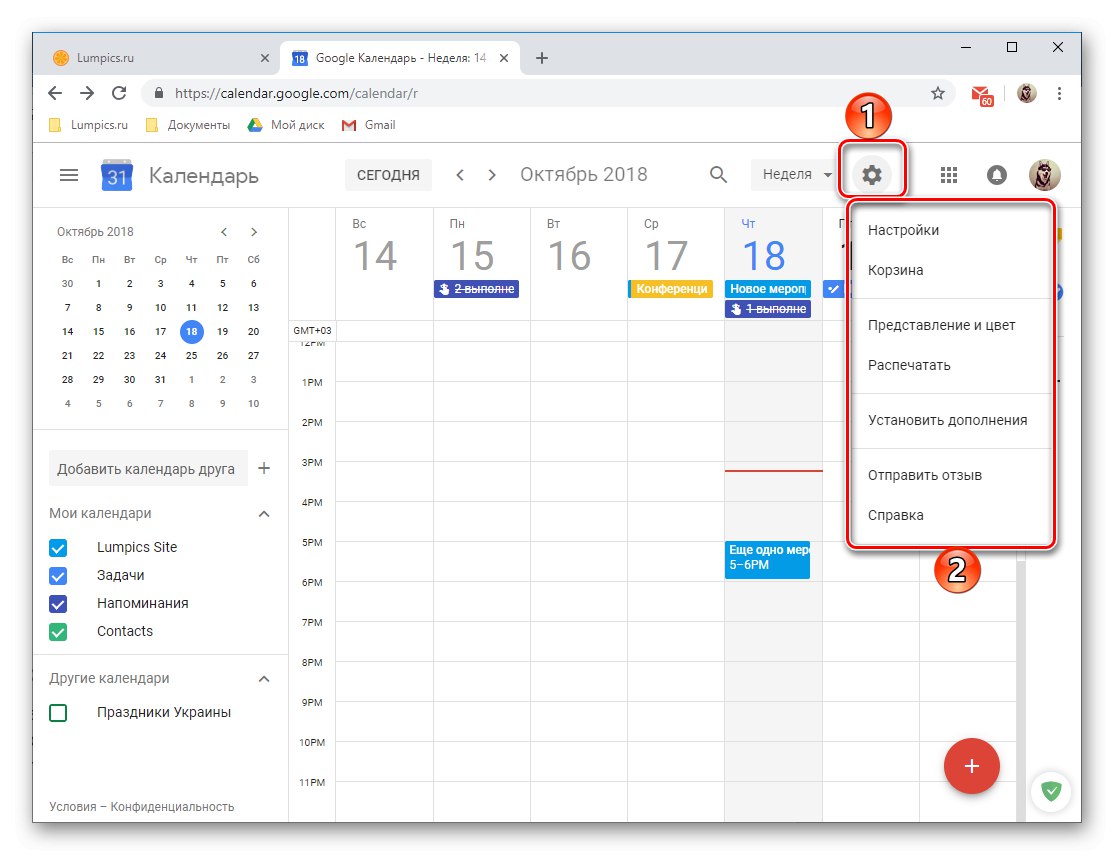Collapse the Другие календари section
1114x855 pixels.
click(263, 678)
